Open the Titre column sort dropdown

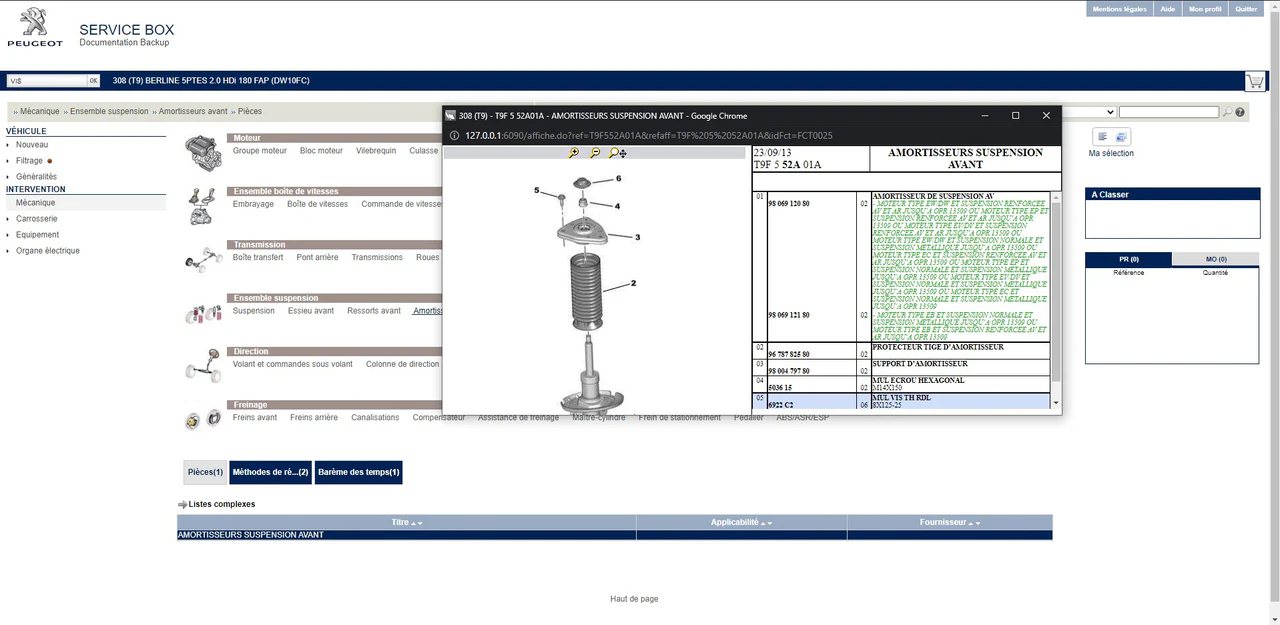418,522
